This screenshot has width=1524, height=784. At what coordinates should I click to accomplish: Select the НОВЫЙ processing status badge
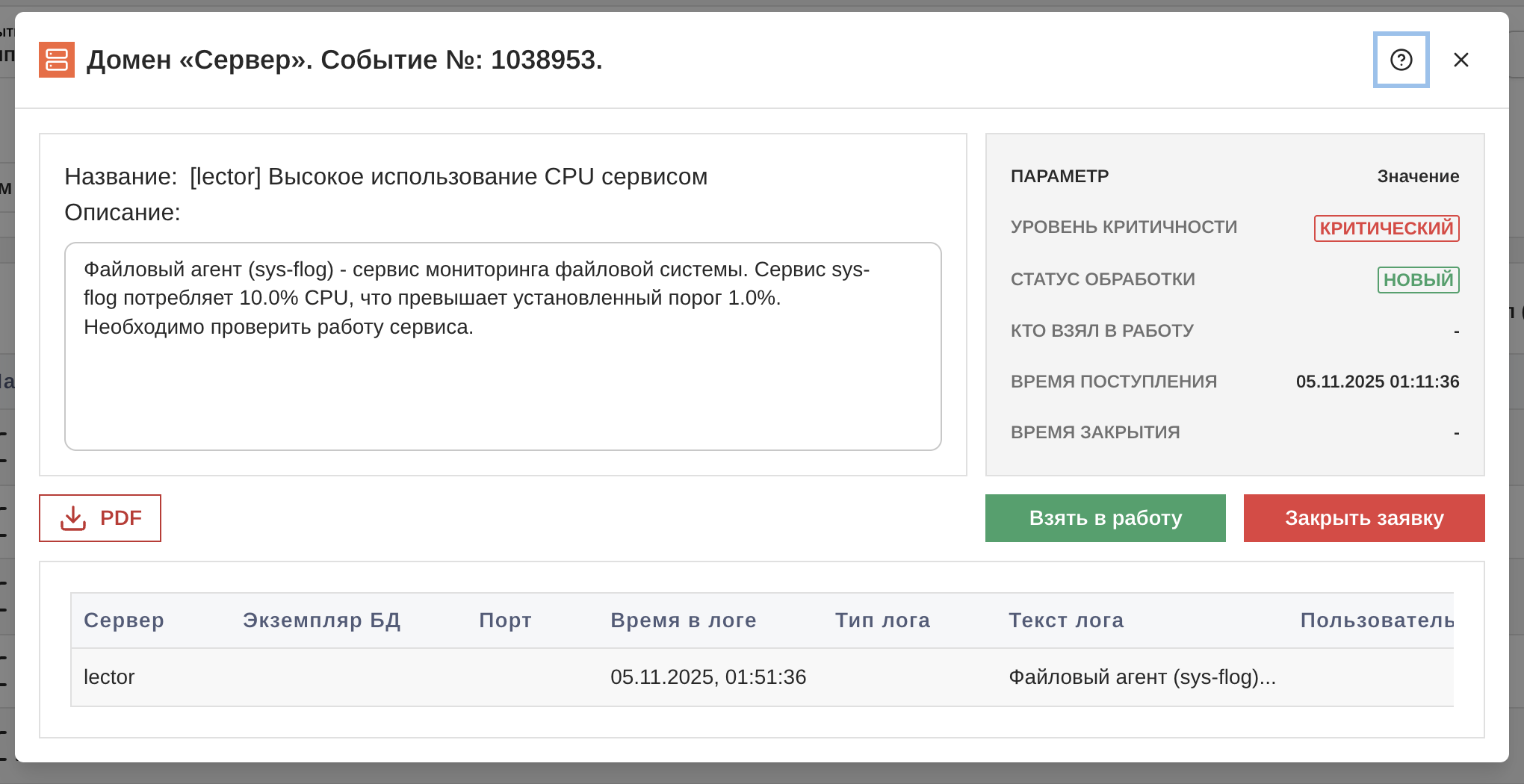[1418, 280]
